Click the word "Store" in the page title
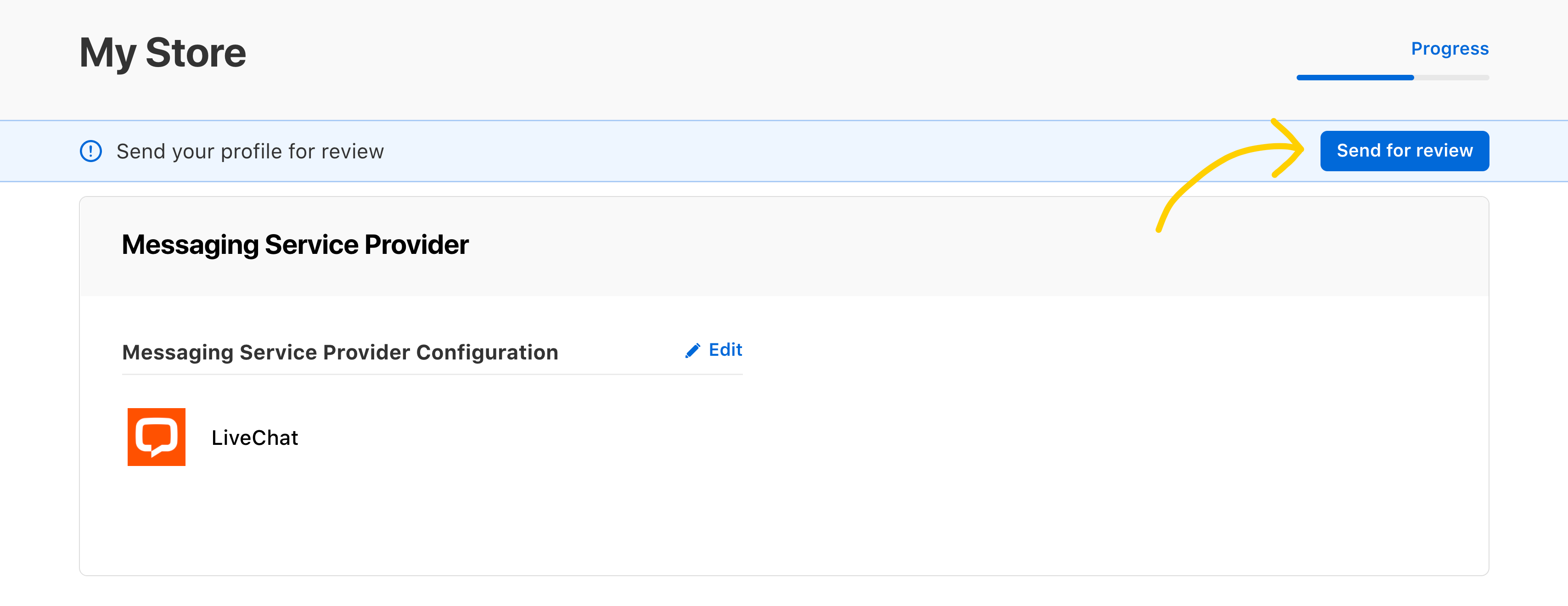This screenshot has width=1568, height=606. tap(196, 52)
